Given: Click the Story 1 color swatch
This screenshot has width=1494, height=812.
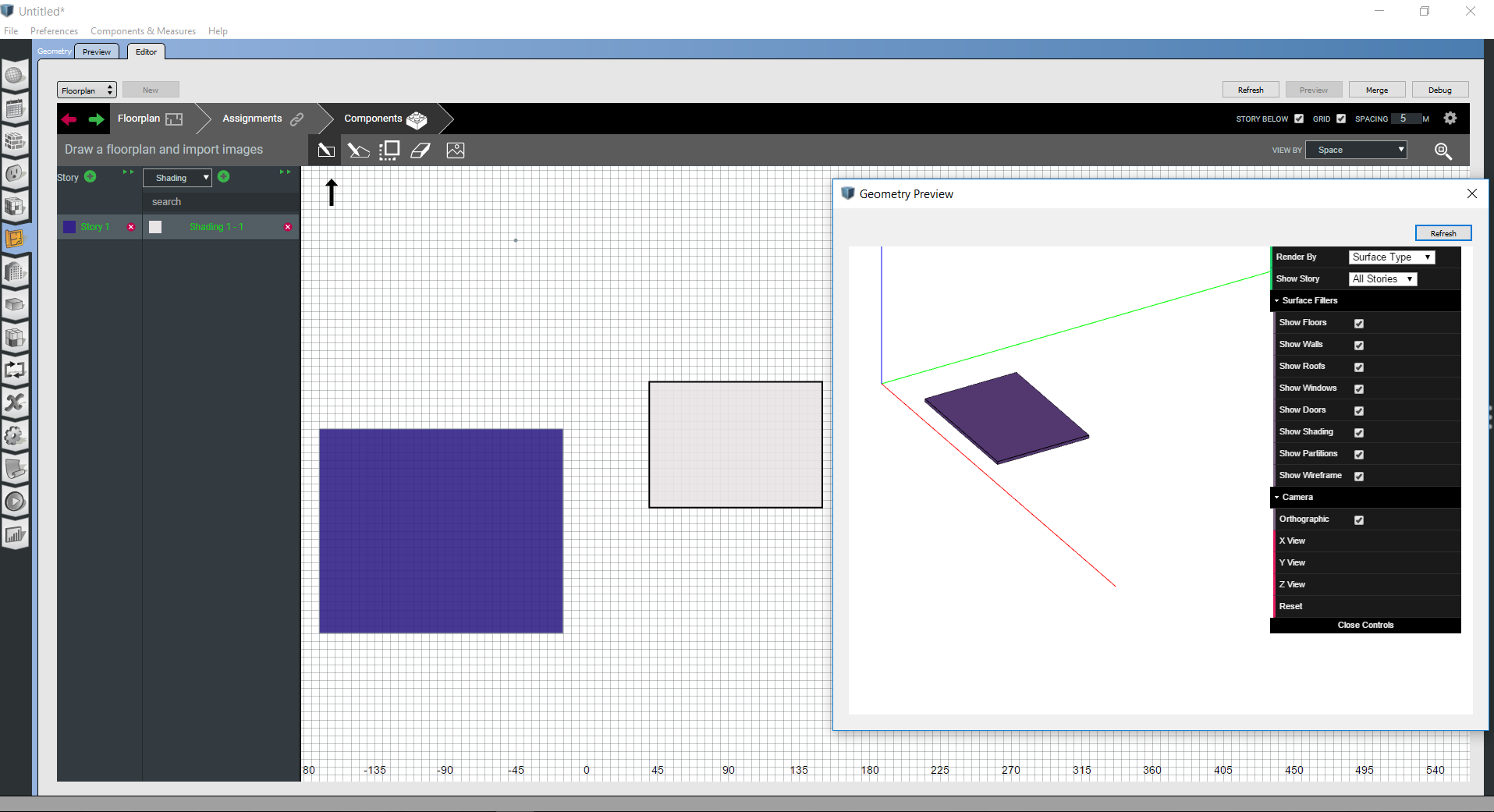Looking at the screenshot, I should [69, 227].
